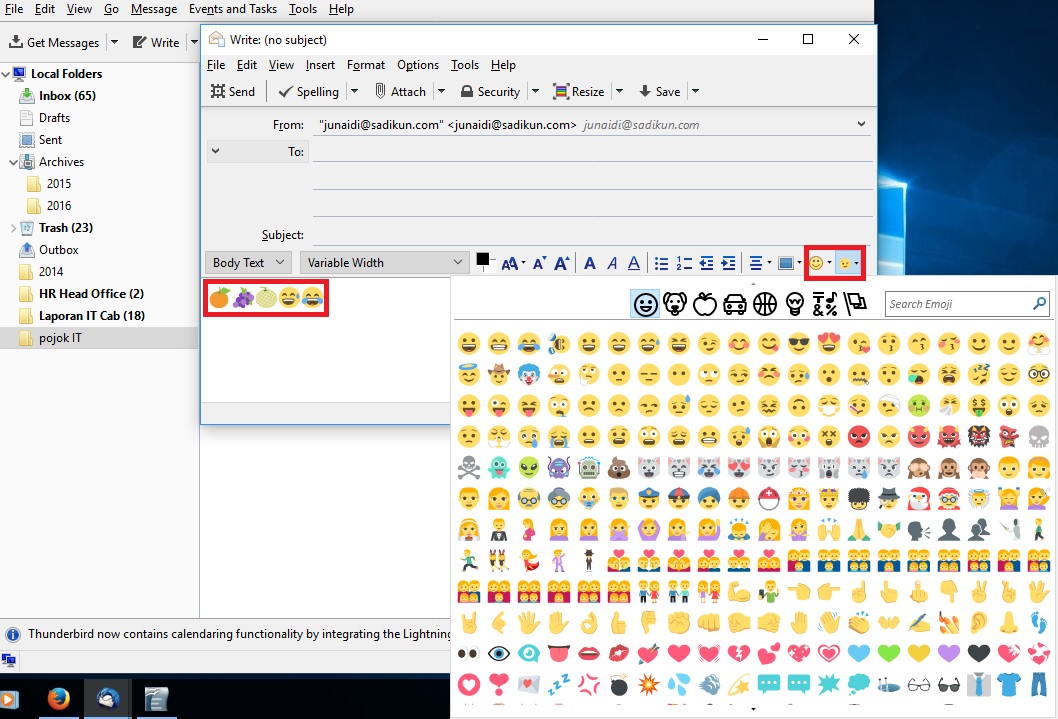1058x719 pixels.
Task: Open the Resize dropdown arrow
Action: pyautogui.click(x=619, y=91)
